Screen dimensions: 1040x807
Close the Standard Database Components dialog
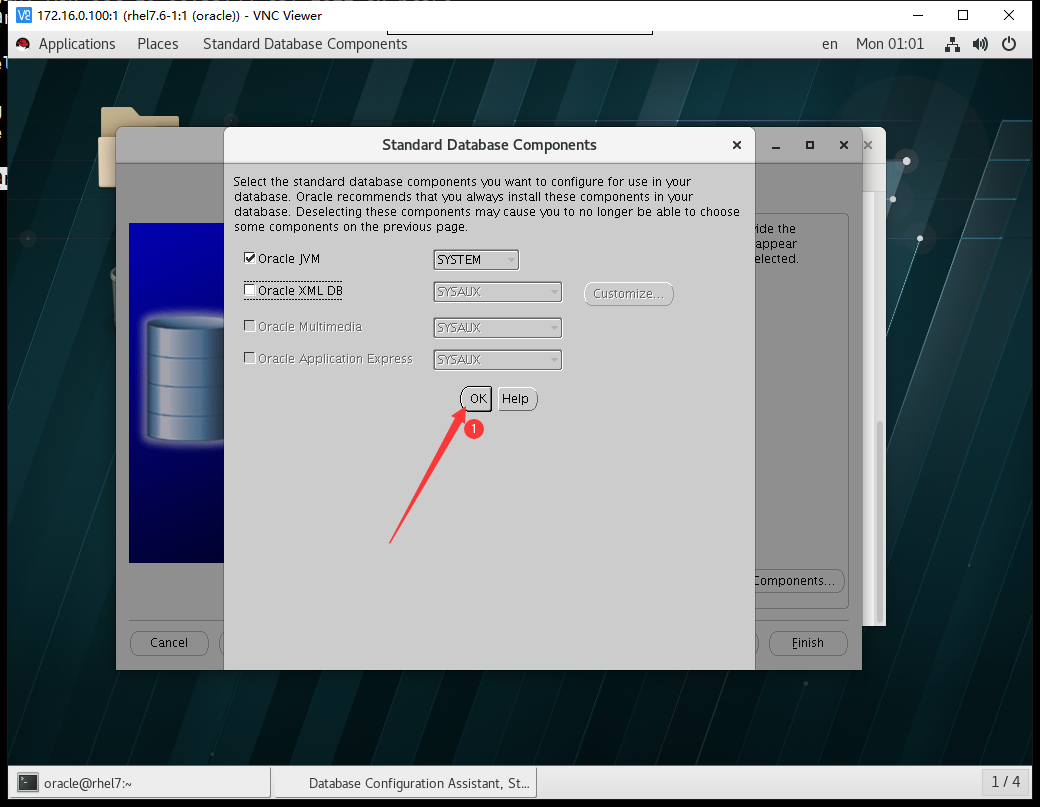[x=736, y=145]
